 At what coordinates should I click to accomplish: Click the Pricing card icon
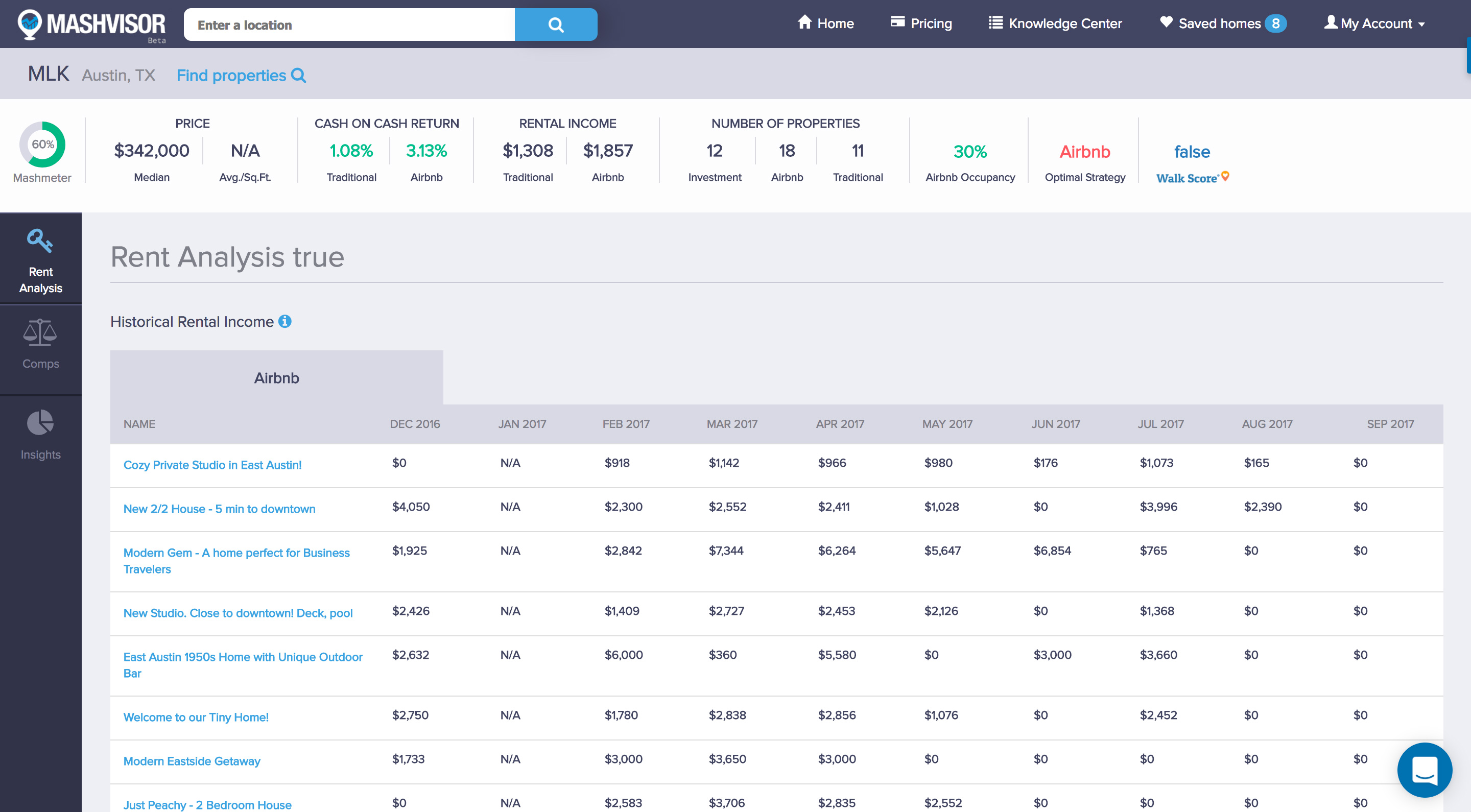[898, 22]
